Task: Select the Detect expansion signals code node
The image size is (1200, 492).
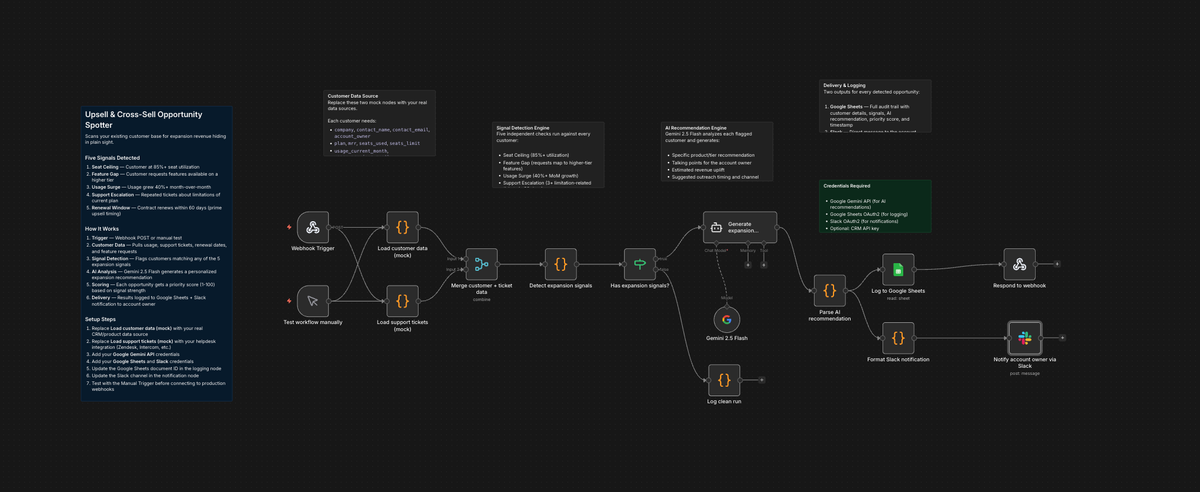Action: (560, 264)
